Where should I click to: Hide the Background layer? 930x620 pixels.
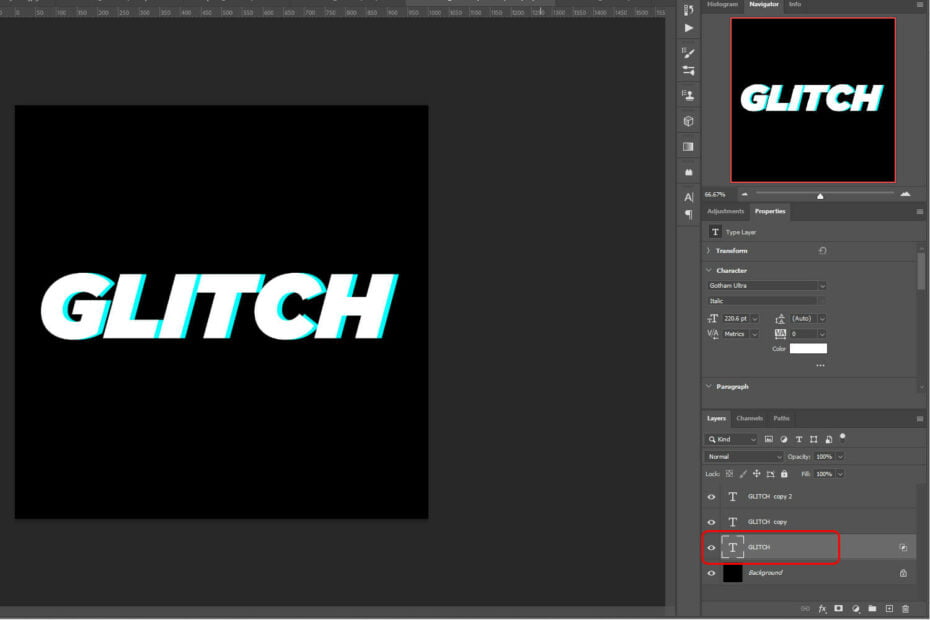(711, 572)
